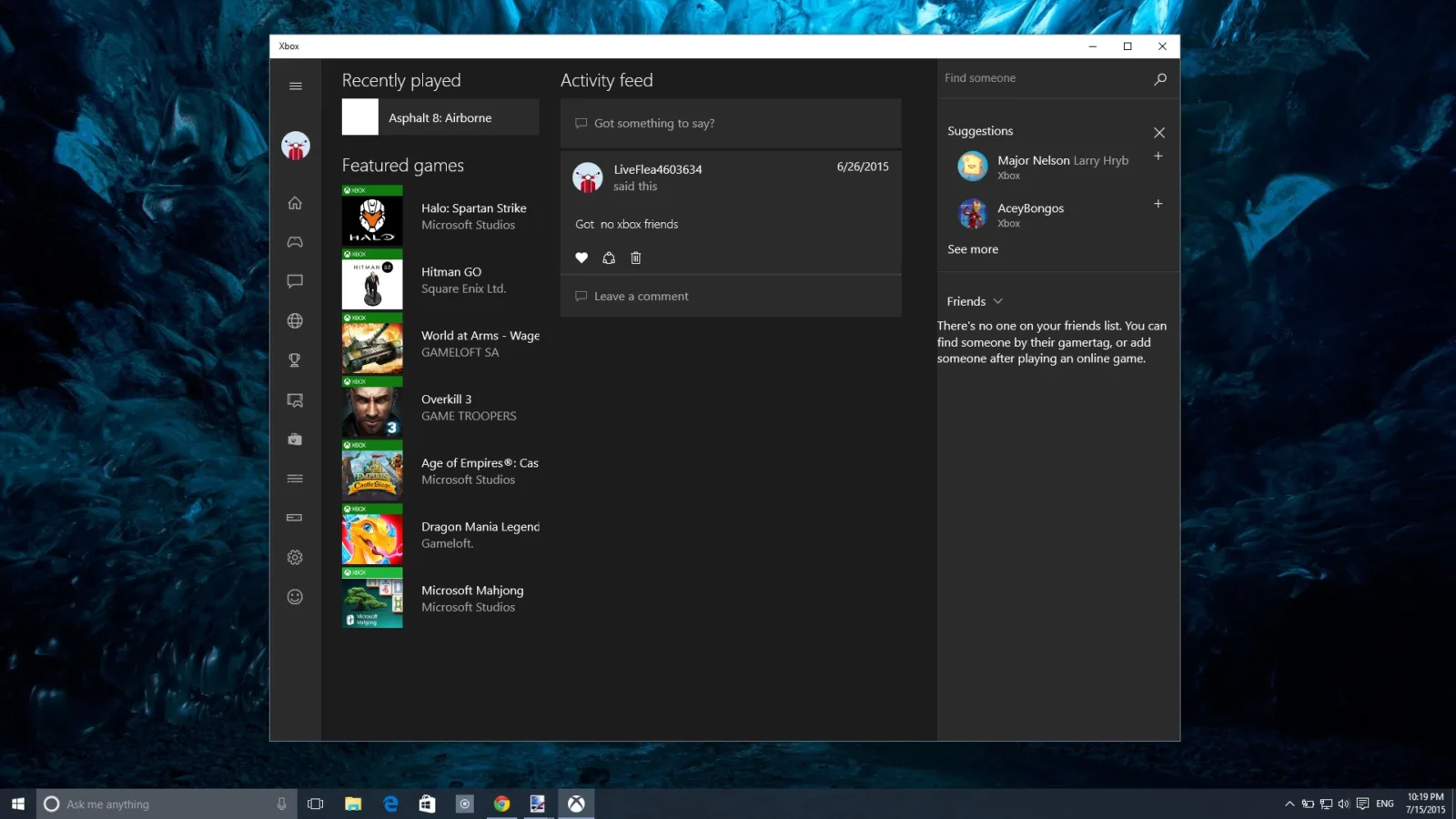Open Google Chrome from the taskbar
1456x819 pixels.
pyautogui.click(x=501, y=804)
